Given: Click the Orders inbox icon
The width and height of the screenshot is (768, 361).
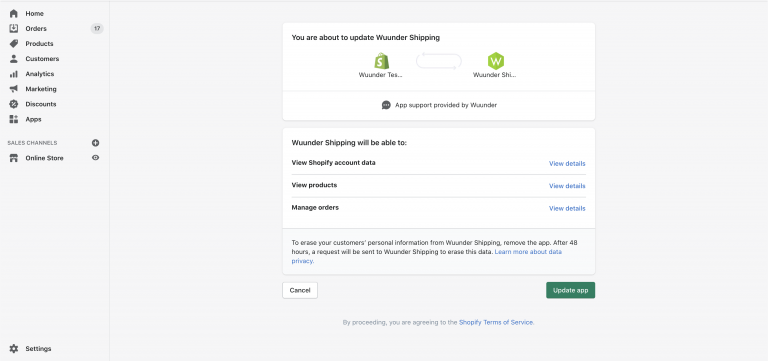Looking at the screenshot, I should click(x=14, y=28).
